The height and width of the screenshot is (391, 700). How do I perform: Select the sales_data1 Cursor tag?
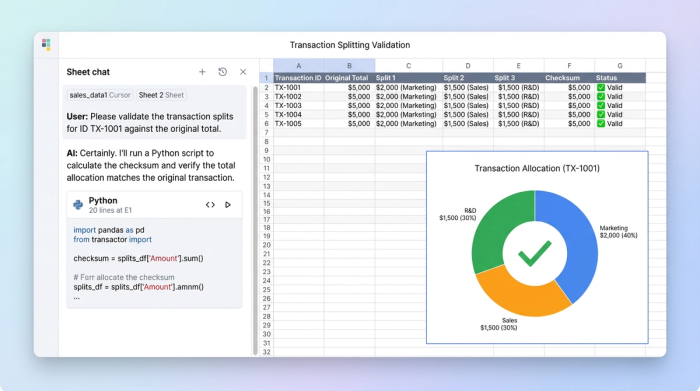click(x=100, y=95)
